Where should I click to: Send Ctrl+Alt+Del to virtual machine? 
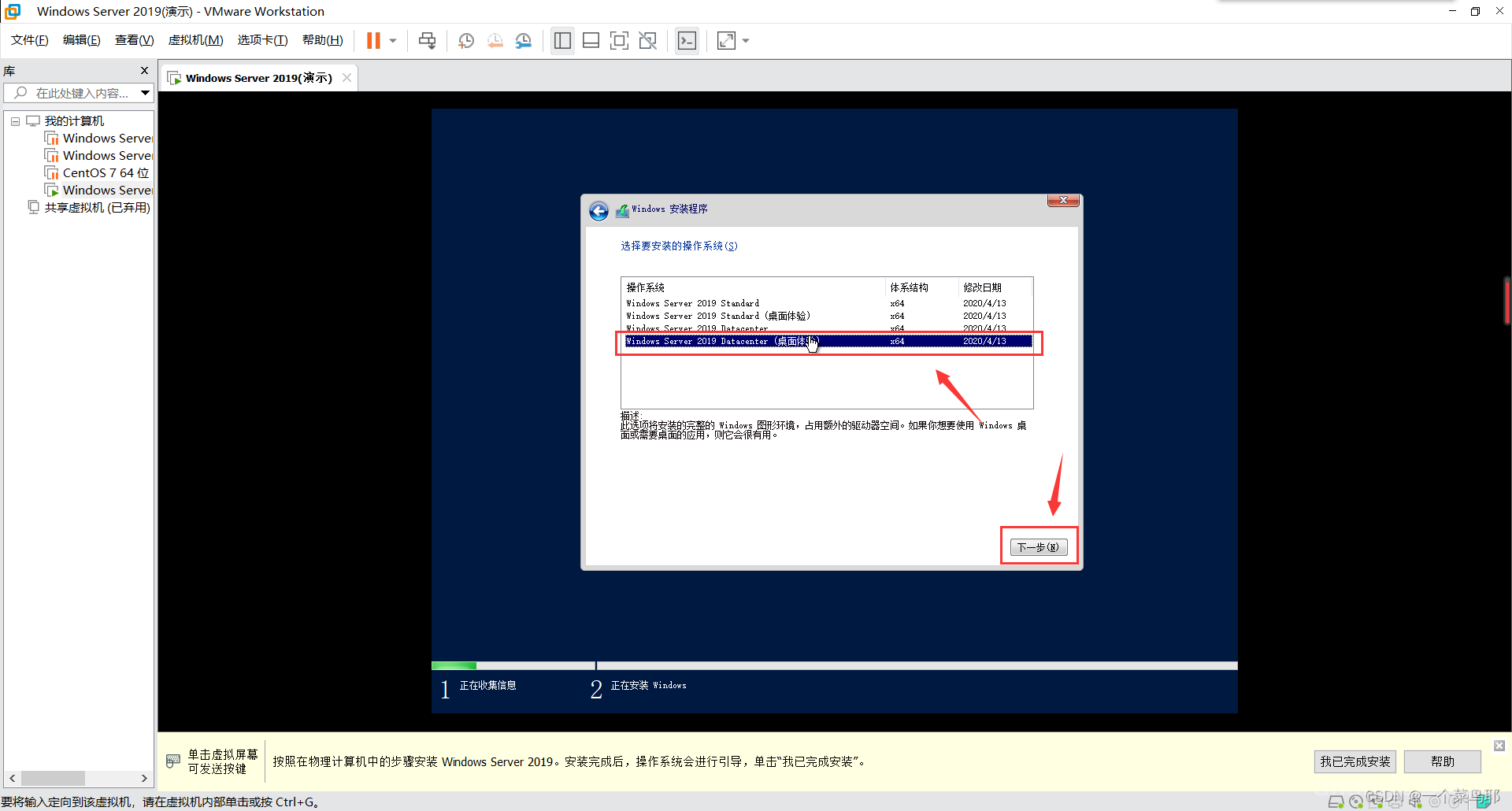point(427,40)
